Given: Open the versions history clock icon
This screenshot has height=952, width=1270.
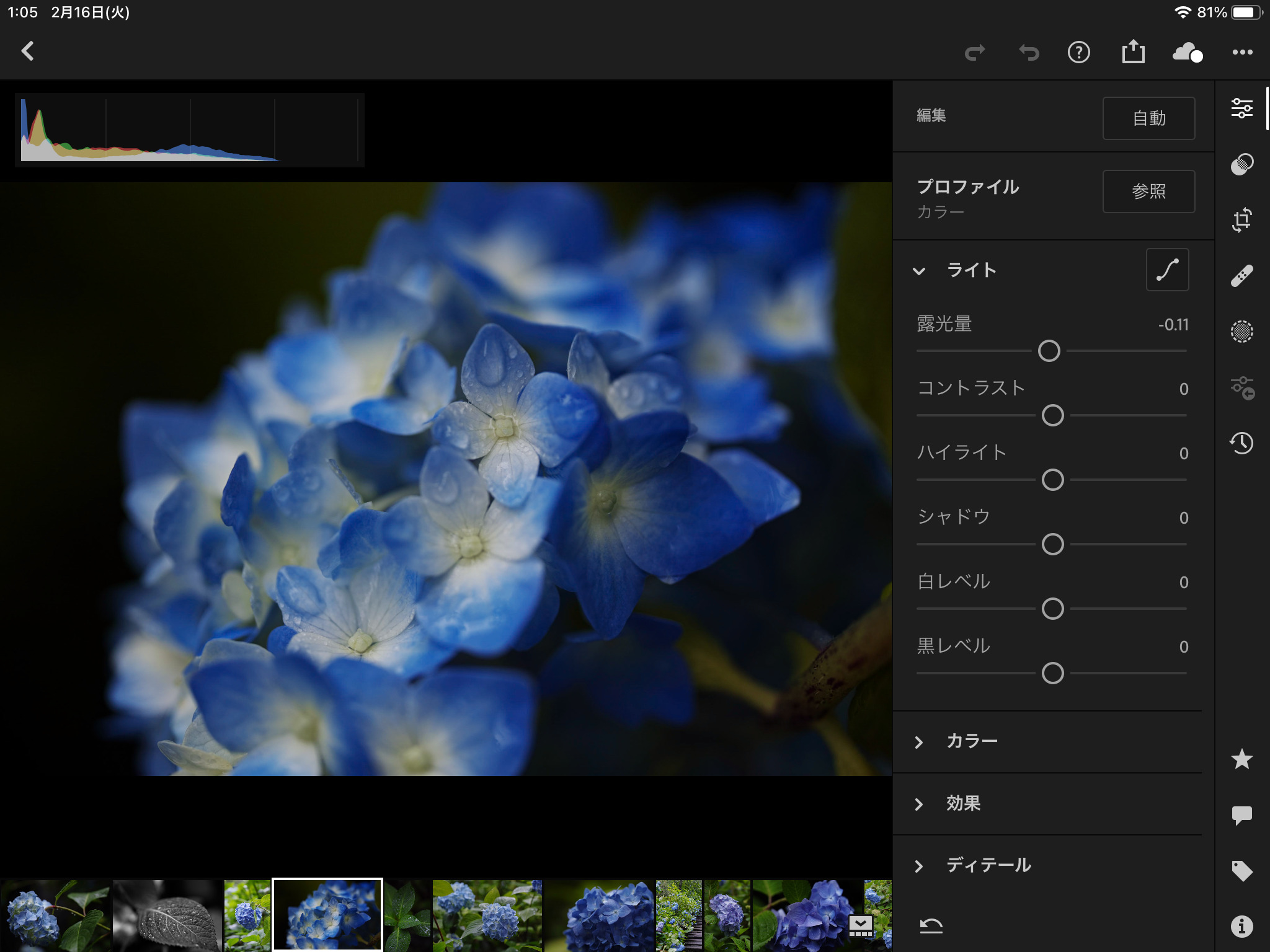Looking at the screenshot, I should pos(1242,443).
